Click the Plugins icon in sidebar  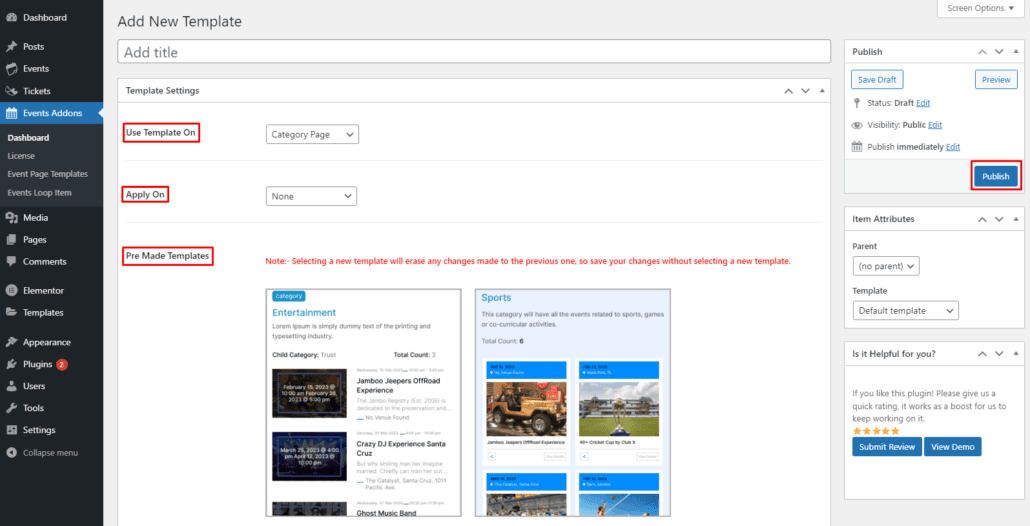coord(11,364)
